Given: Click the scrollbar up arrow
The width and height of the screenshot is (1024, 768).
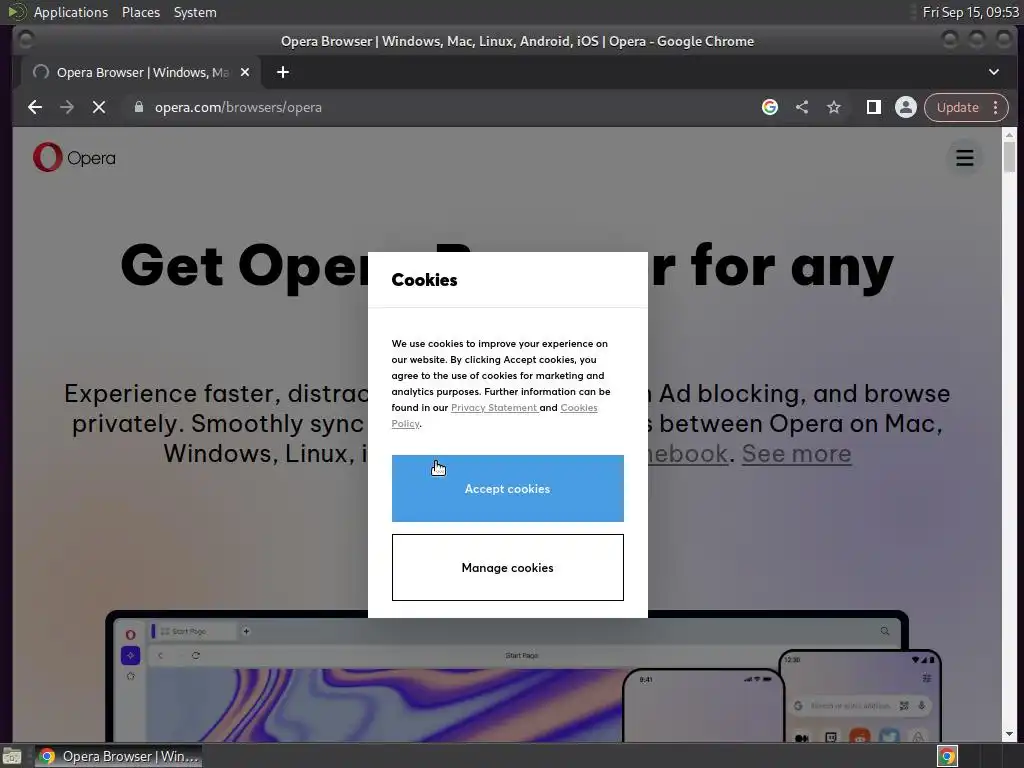Looking at the screenshot, I should click(x=1009, y=135).
